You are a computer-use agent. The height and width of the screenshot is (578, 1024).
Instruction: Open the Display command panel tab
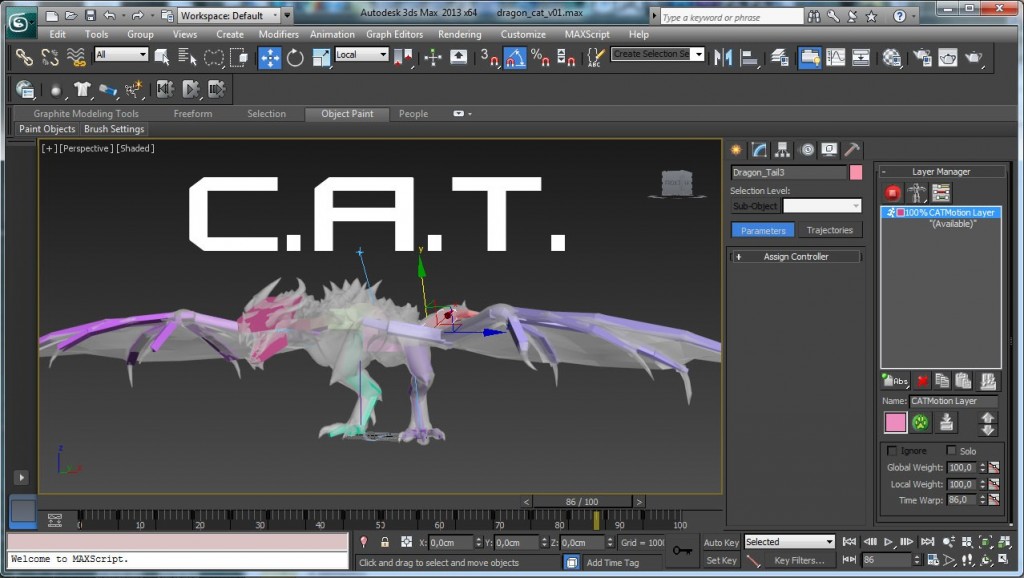click(829, 150)
